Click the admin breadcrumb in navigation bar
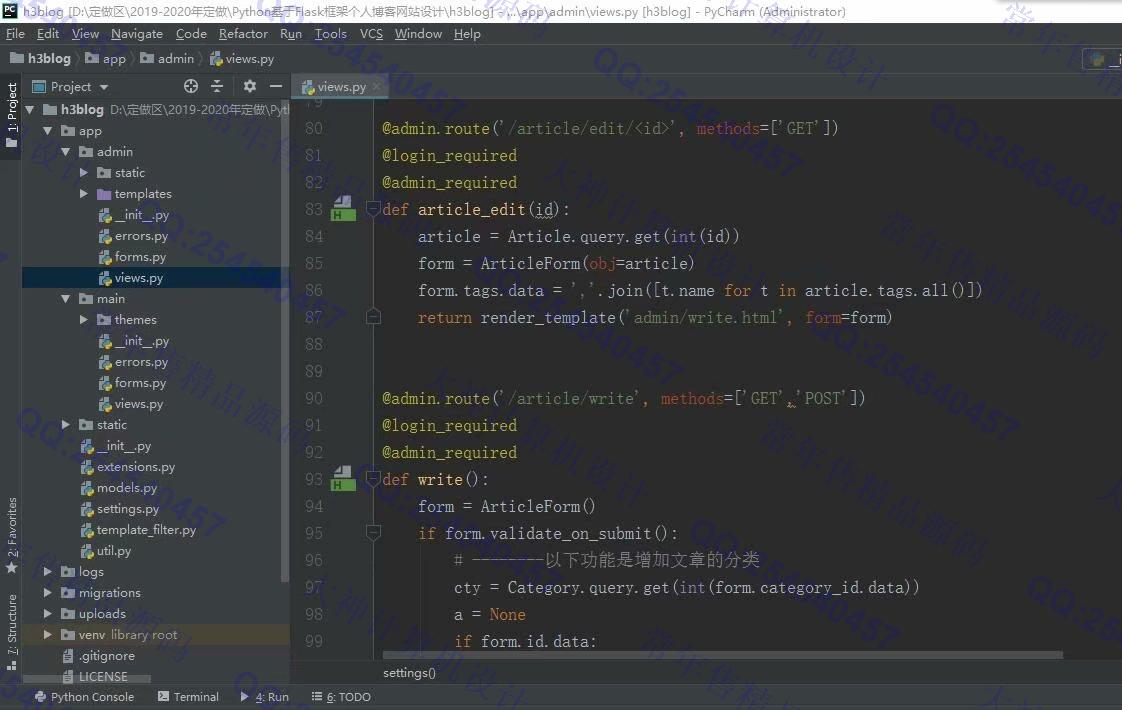The width and height of the screenshot is (1122, 710). tap(167, 59)
